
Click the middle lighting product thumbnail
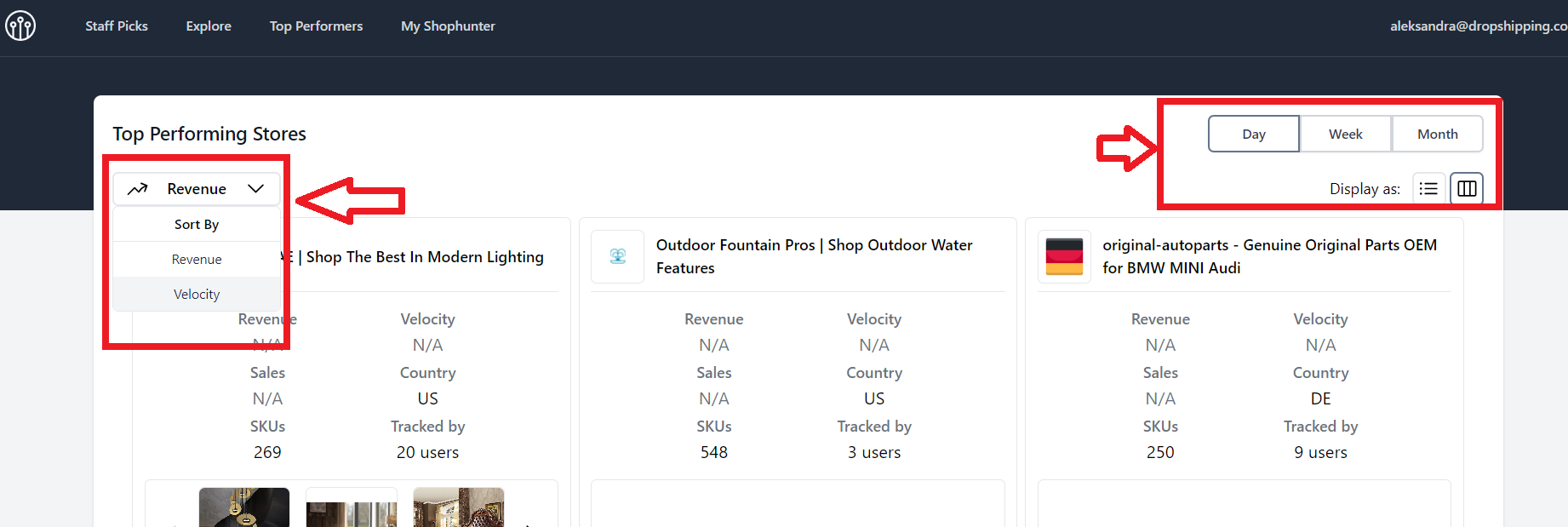[352, 507]
